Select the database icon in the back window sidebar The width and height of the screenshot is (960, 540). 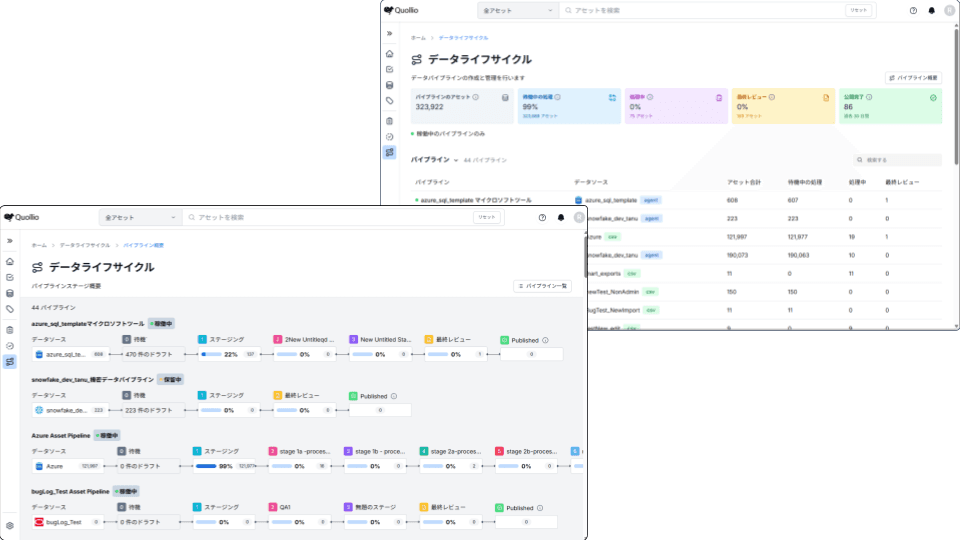pos(389,85)
